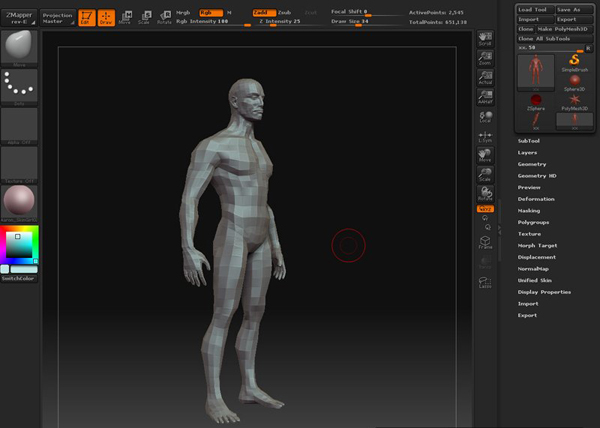Select the Move transform in the top toolbar
This screenshot has height=428, width=600.
(125, 18)
